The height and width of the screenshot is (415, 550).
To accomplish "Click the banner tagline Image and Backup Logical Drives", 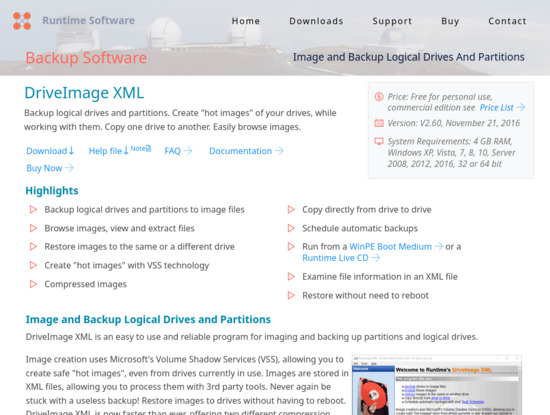I will pos(409,57).
